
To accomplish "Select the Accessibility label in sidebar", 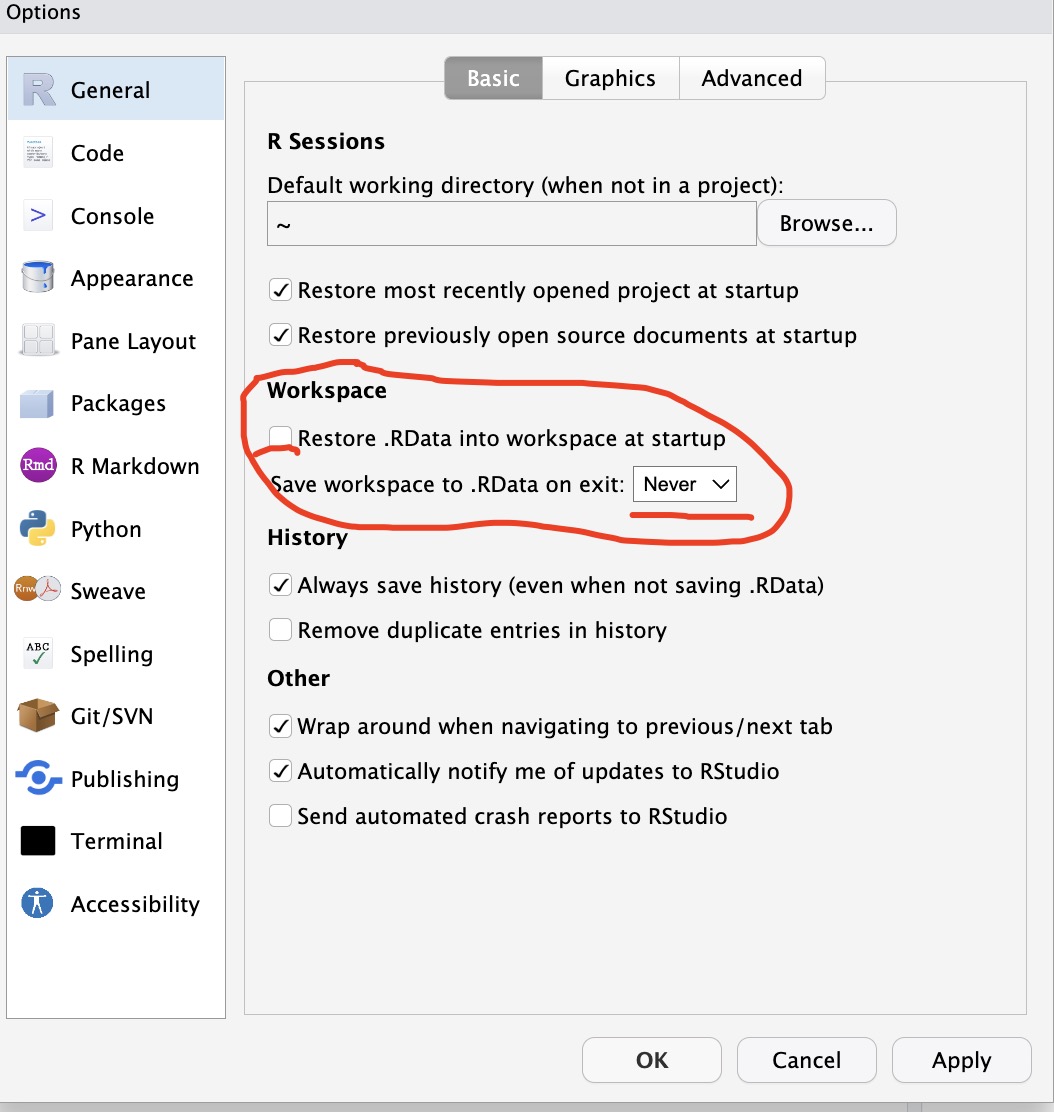I will coord(135,905).
